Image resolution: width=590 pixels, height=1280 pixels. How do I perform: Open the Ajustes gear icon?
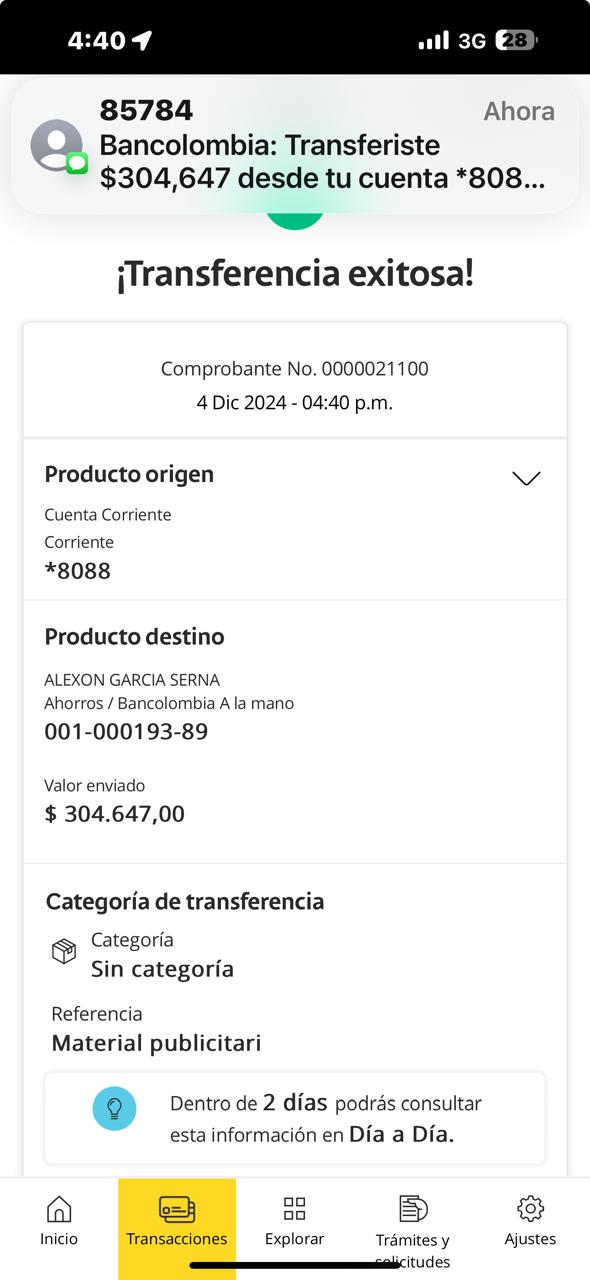[530, 1208]
